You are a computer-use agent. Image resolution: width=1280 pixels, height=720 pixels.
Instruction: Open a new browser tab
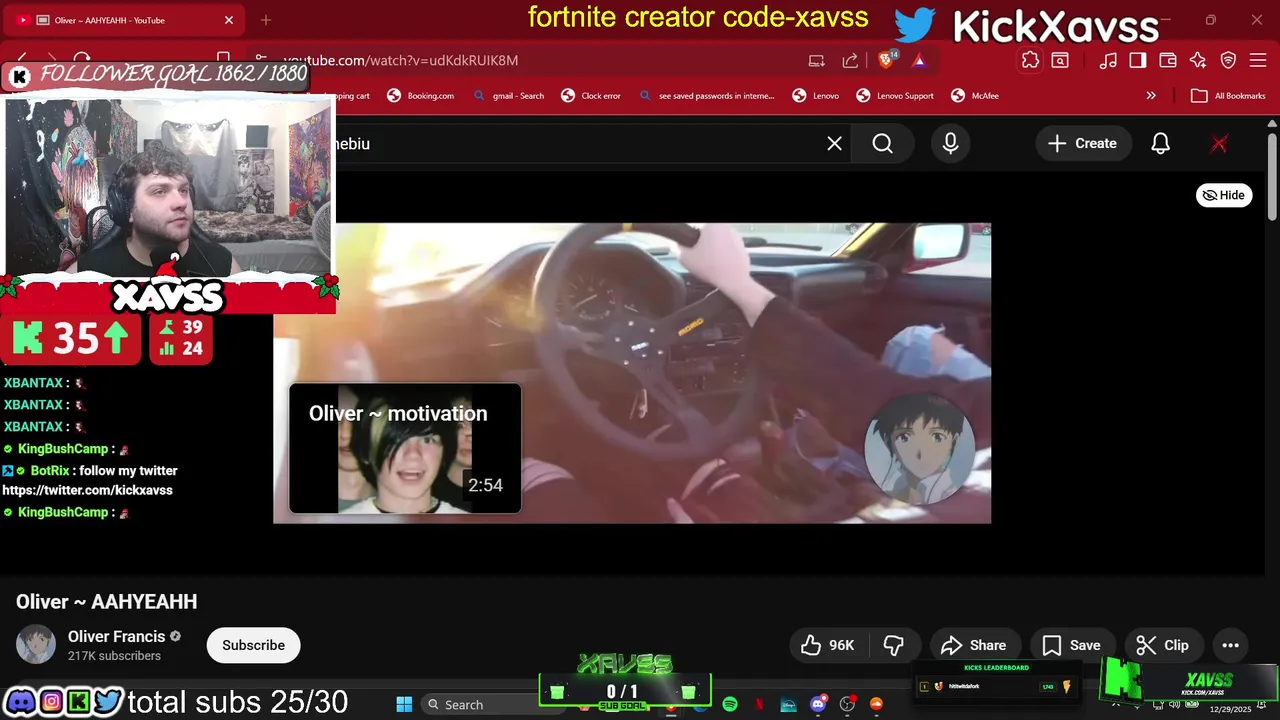[x=266, y=20]
